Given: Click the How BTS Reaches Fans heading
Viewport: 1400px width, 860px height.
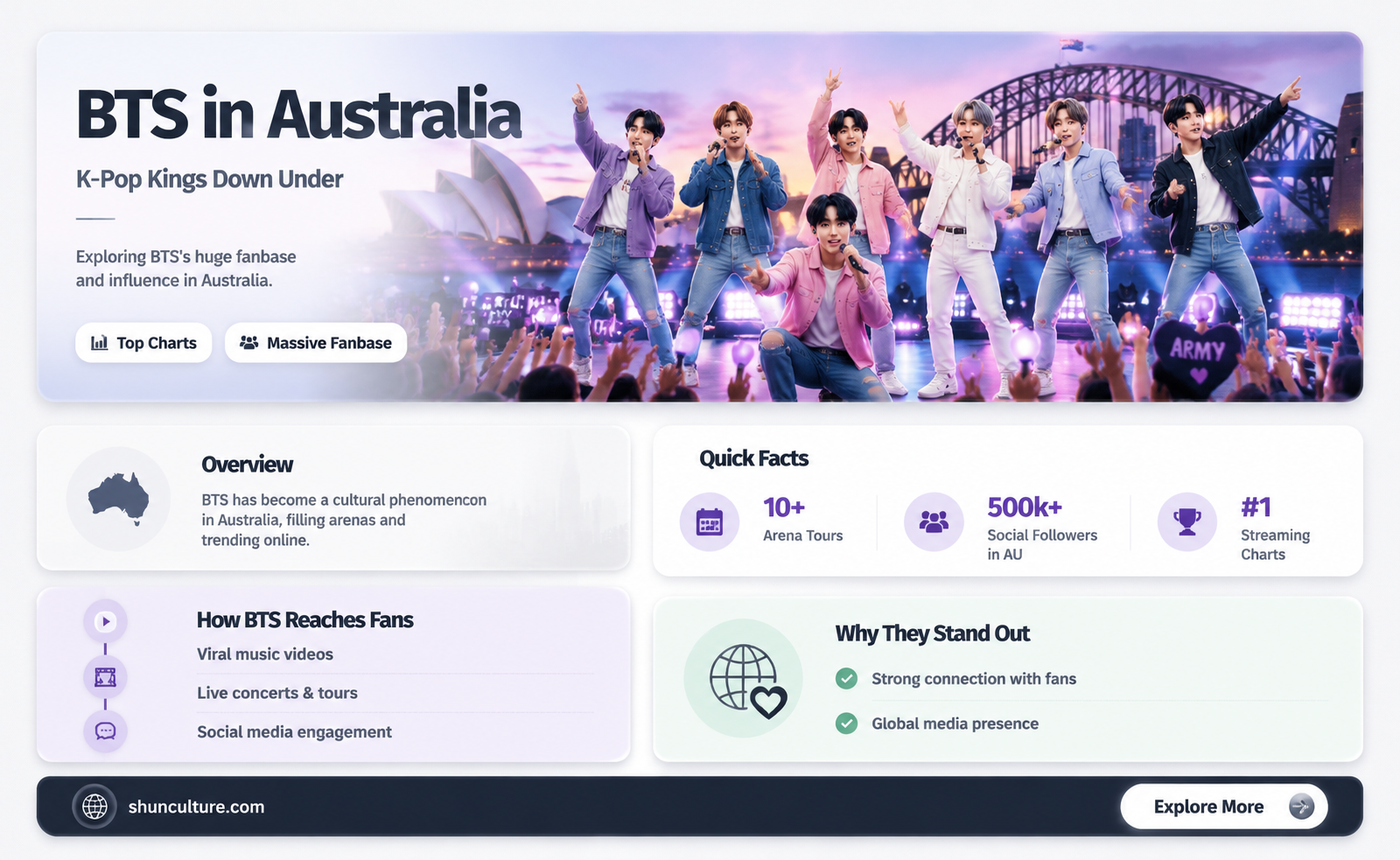Looking at the screenshot, I should click(x=304, y=620).
